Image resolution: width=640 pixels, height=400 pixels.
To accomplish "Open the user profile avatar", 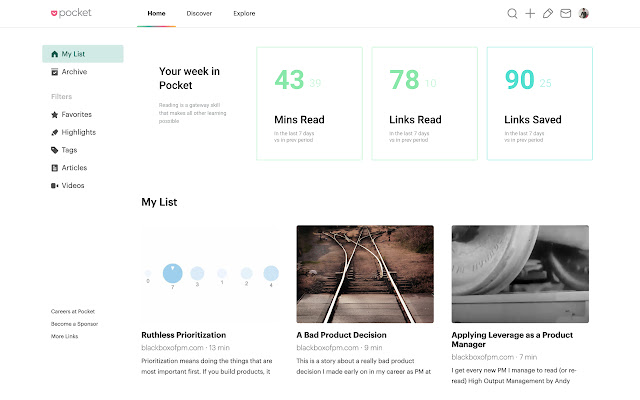I will point(584,13).
